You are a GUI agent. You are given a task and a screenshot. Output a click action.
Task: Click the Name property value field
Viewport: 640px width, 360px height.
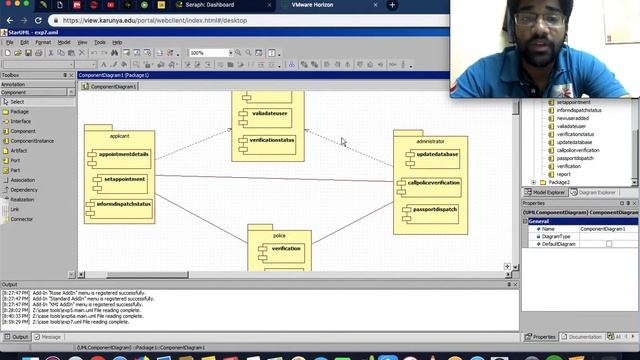coord(608,229)
